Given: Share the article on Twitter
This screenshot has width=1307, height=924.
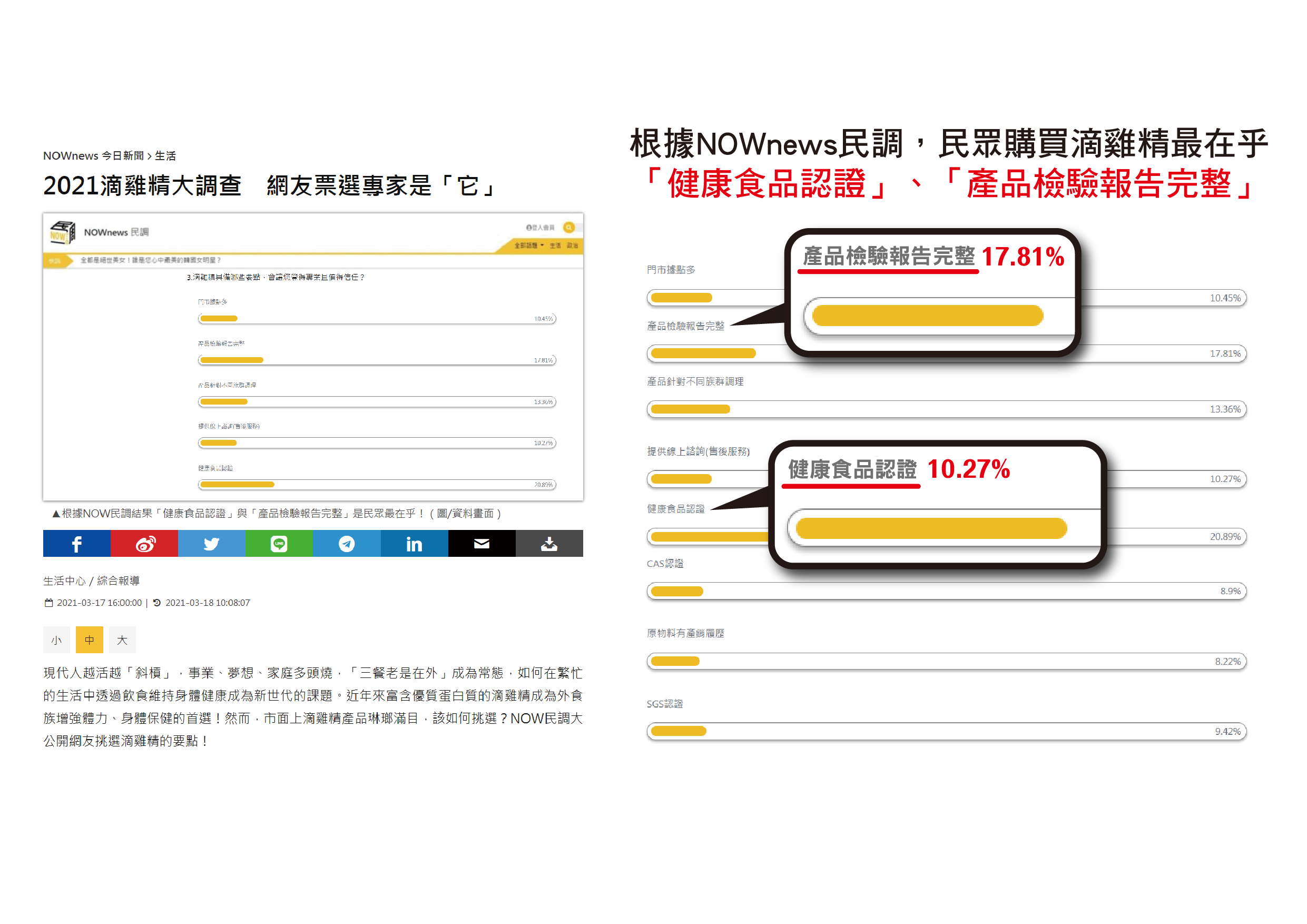Looking at the screenshot, I should (212, 544).
